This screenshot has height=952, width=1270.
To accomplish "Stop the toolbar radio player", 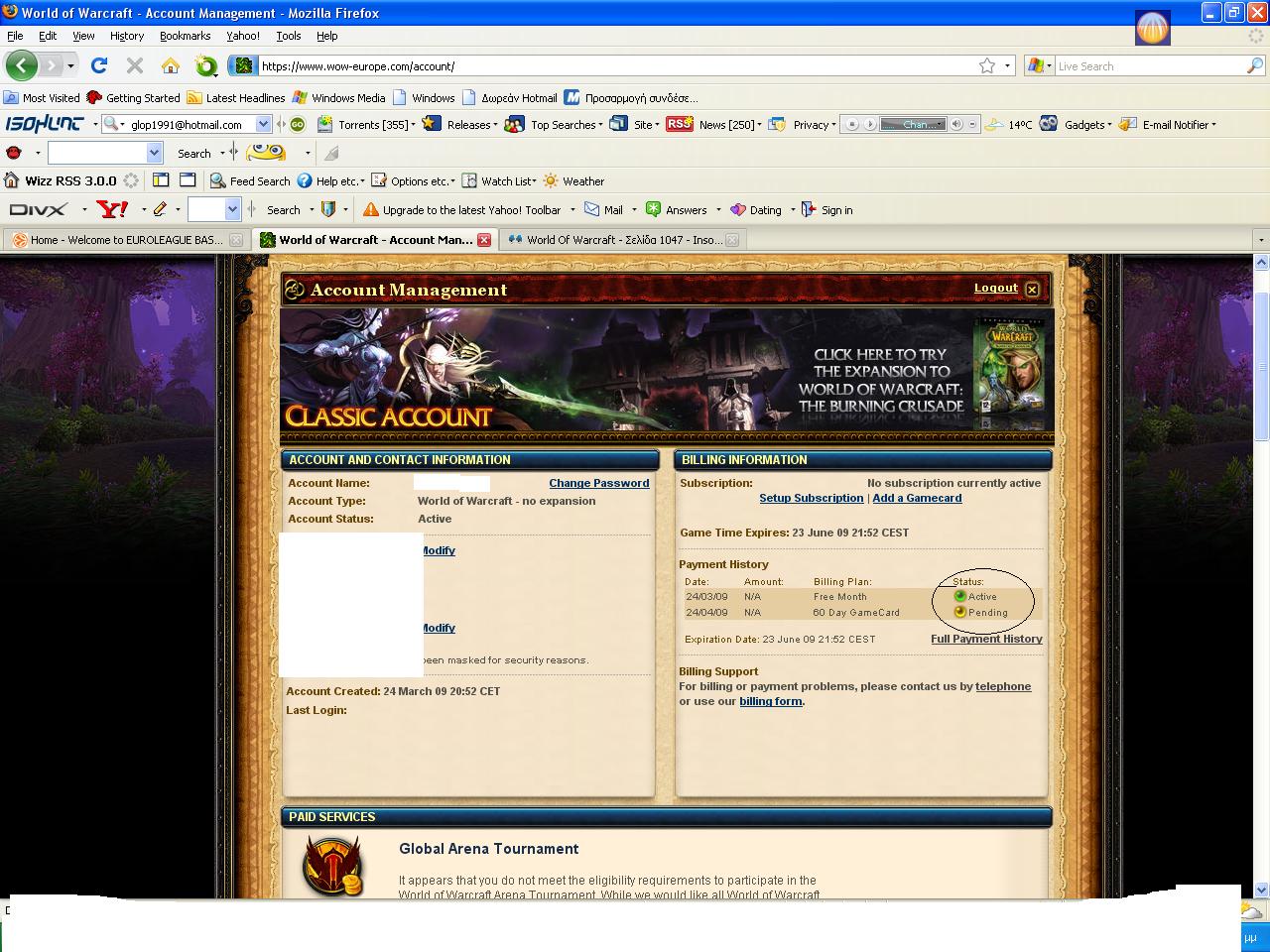I will (850, 124).
